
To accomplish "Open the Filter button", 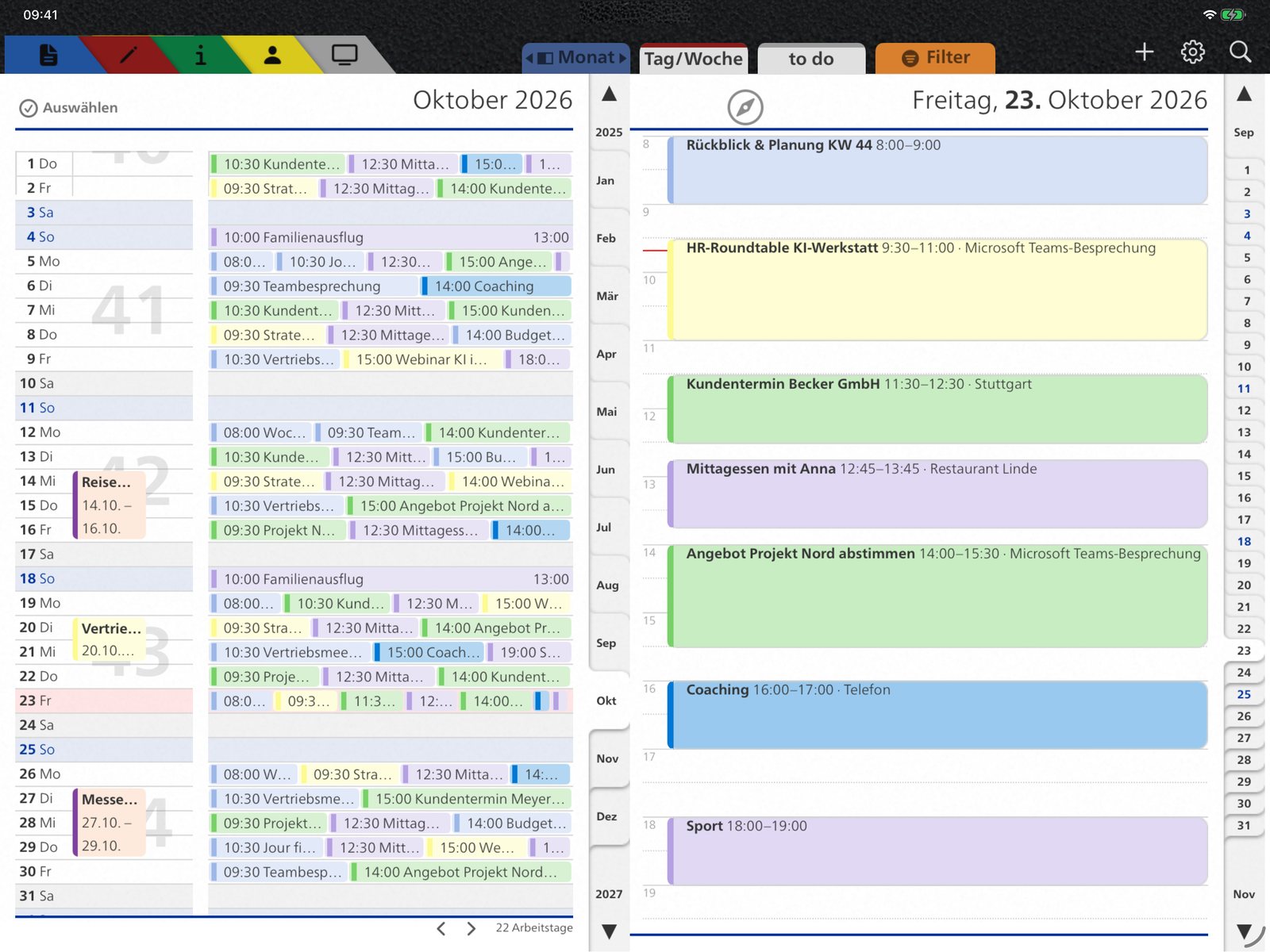I will pyautogui.click(x=935, y=58).
